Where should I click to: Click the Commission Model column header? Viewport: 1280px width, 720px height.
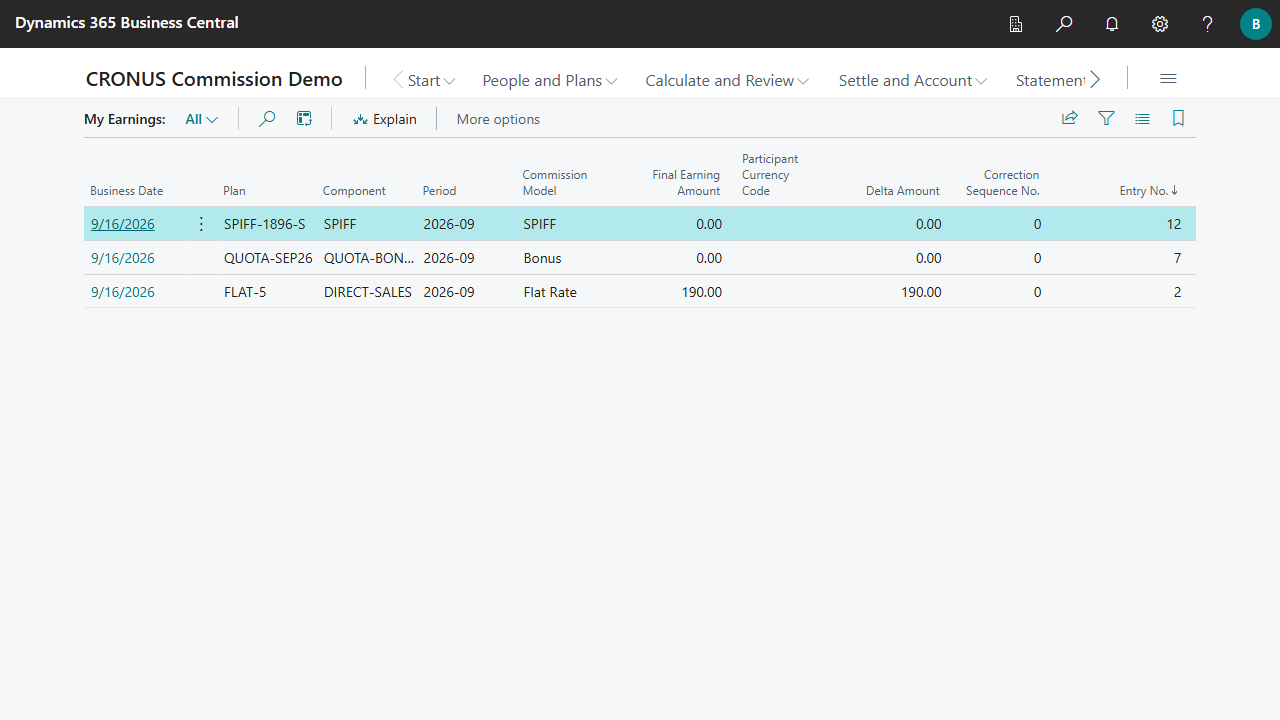(555, 183)
